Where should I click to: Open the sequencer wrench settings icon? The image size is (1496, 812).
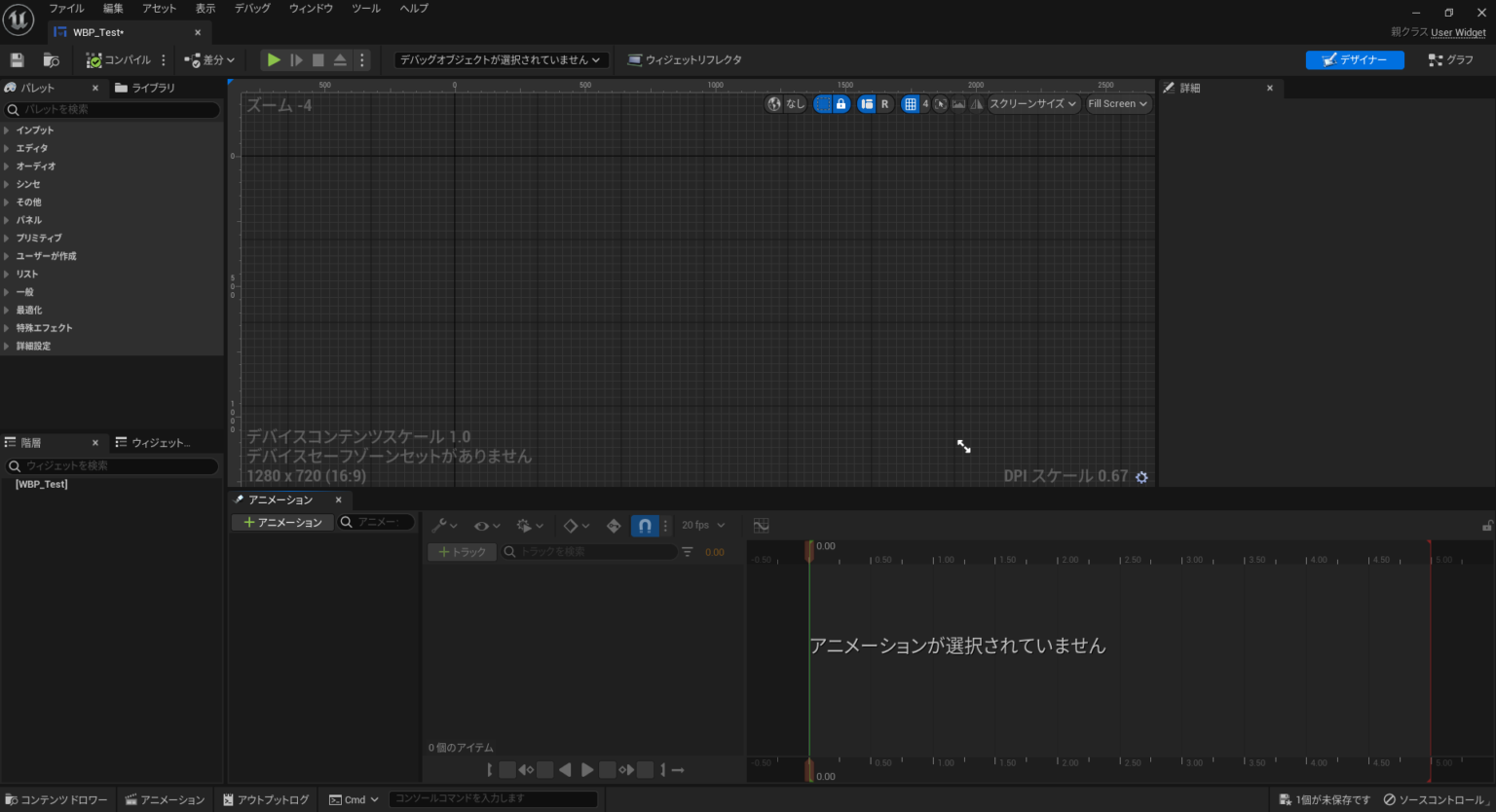438,525
